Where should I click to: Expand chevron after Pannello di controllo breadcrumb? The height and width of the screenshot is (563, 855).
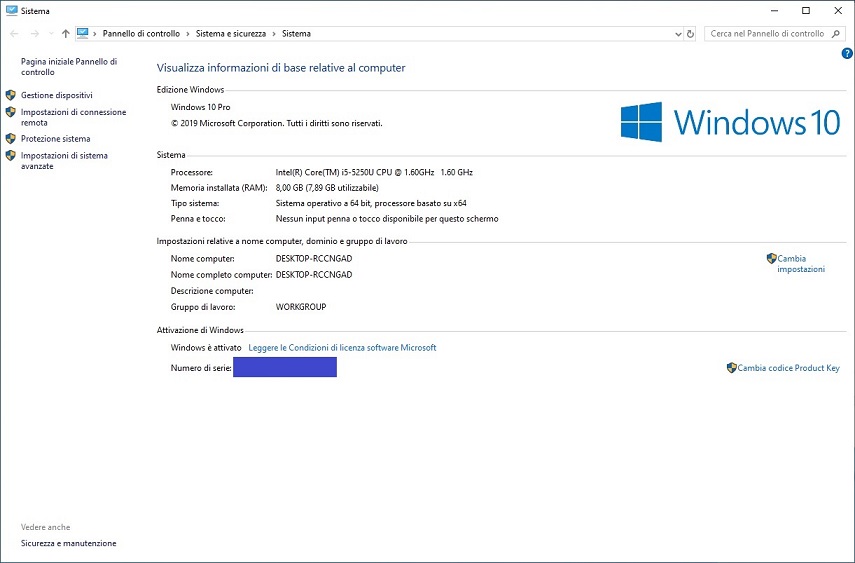[x=188, y=34]
